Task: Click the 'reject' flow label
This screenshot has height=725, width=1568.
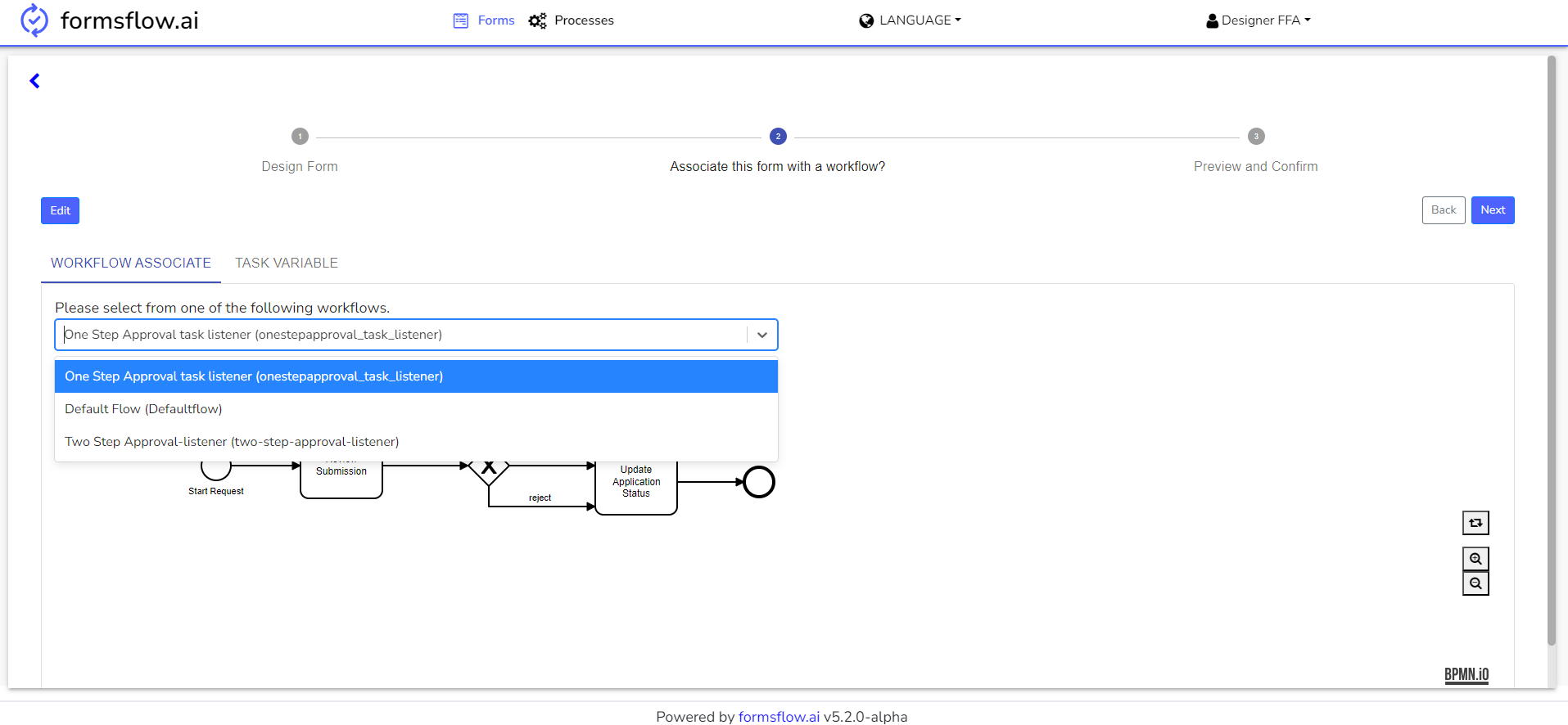Action: [x=540, y=498]
